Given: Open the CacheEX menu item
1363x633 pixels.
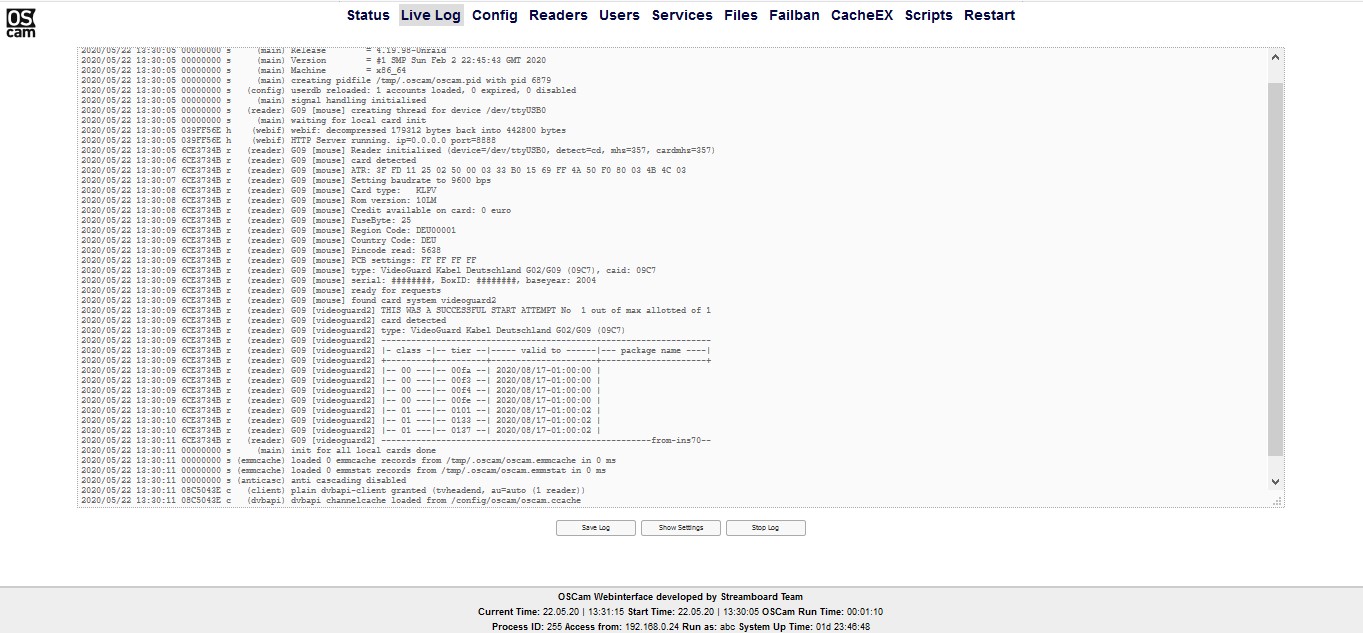Looking at the screenshot, I should (x=862, y=15).
